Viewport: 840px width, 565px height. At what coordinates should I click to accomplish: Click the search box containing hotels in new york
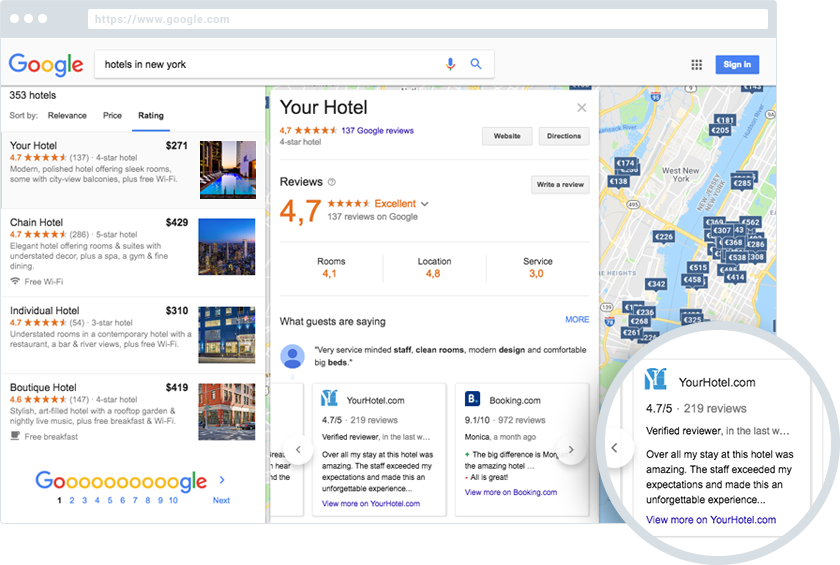[x=294, y=64]
